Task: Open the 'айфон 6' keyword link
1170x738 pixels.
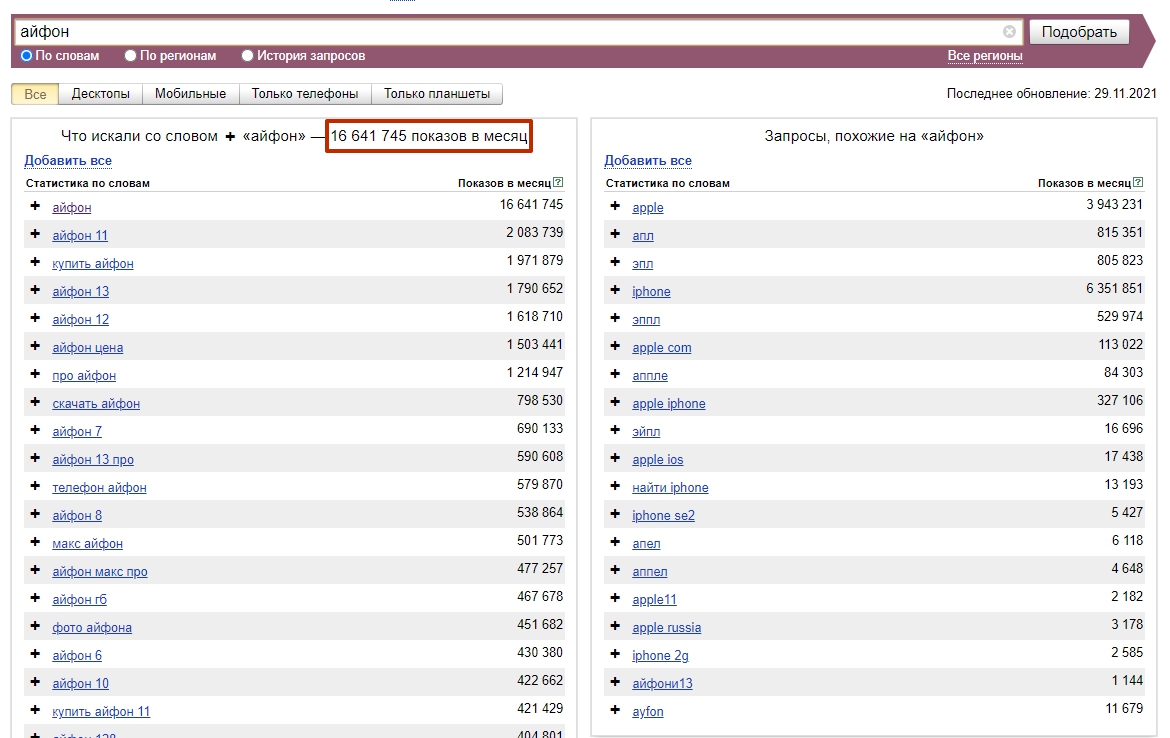Action: tap(77, 656)
